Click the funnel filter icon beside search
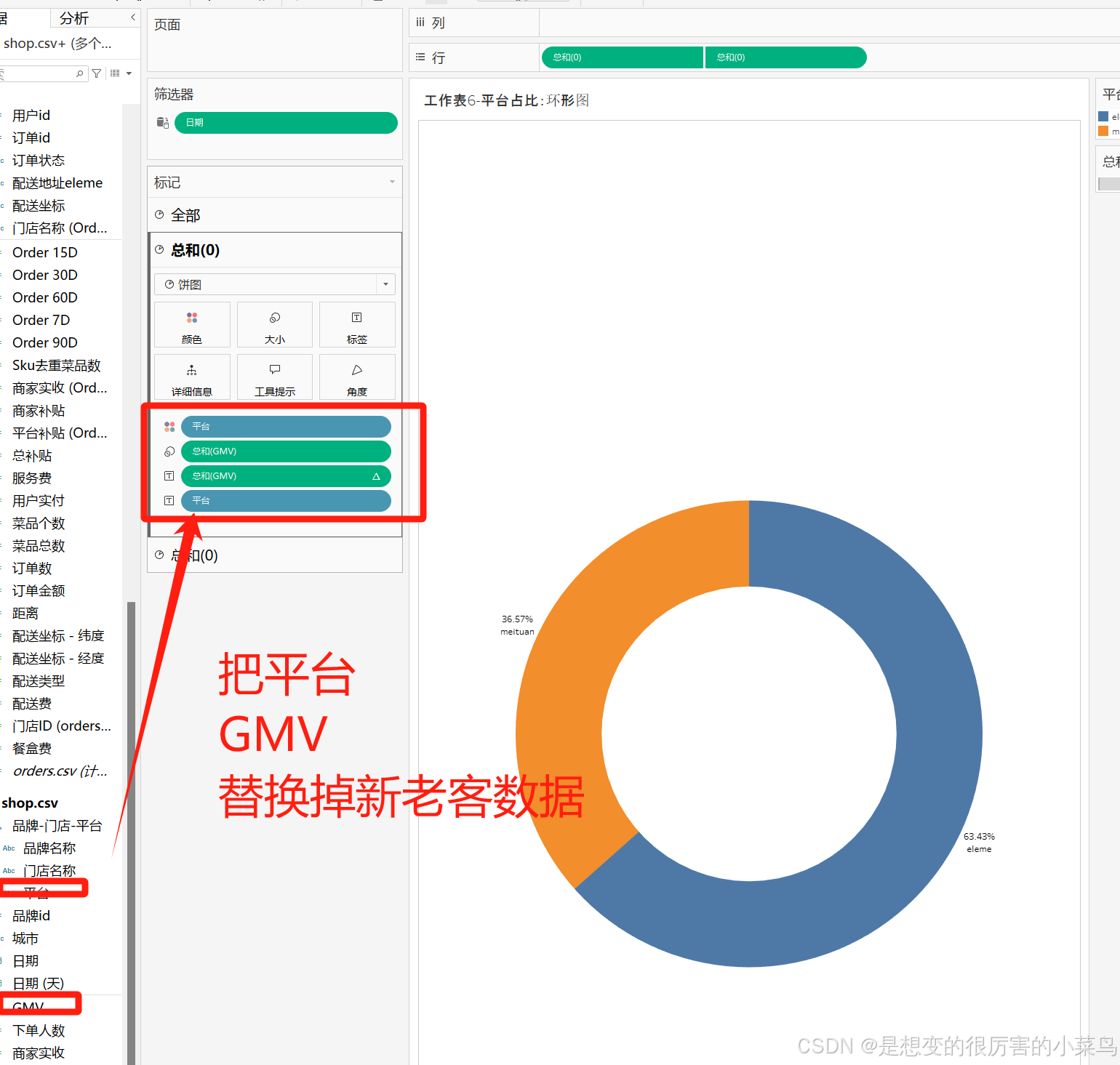Viewport: 1120px width, 1065px height. pos(97,73)
